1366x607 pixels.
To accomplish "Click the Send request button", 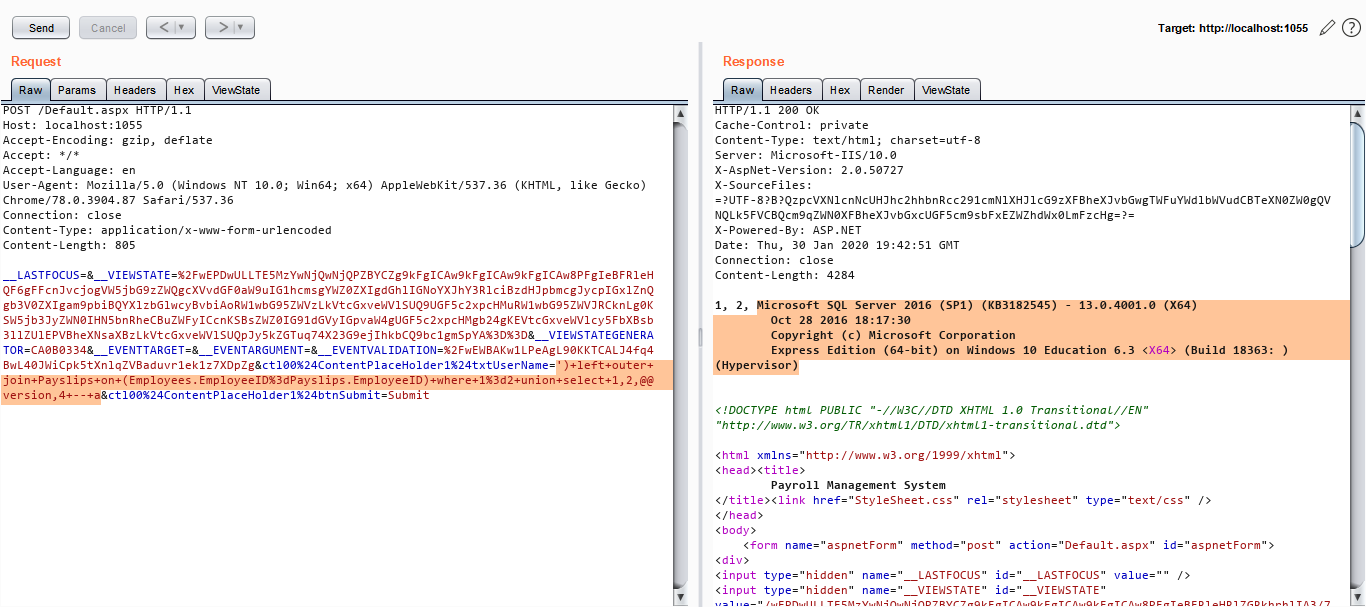I will [x=41, y=28].
